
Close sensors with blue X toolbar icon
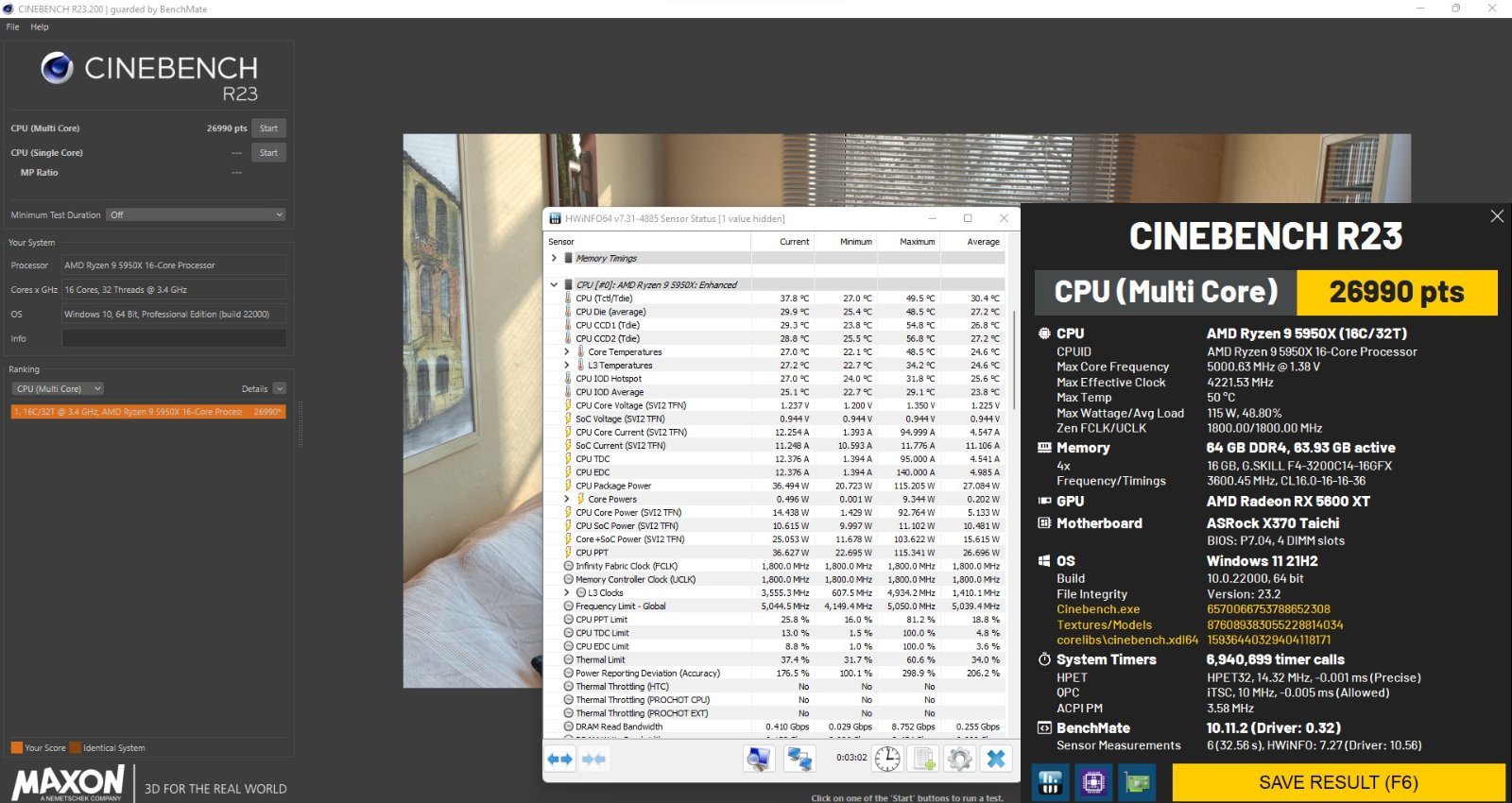click(996, 759)
